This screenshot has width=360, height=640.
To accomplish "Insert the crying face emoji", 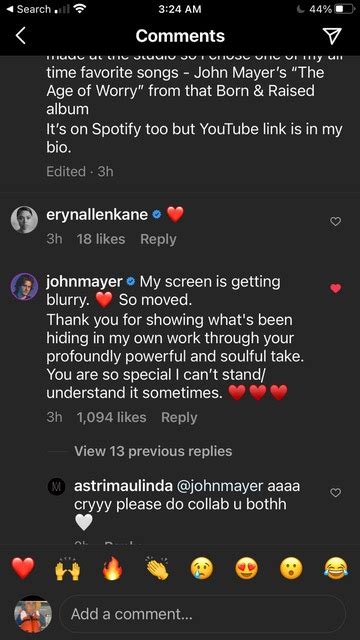I will point(202,568).
